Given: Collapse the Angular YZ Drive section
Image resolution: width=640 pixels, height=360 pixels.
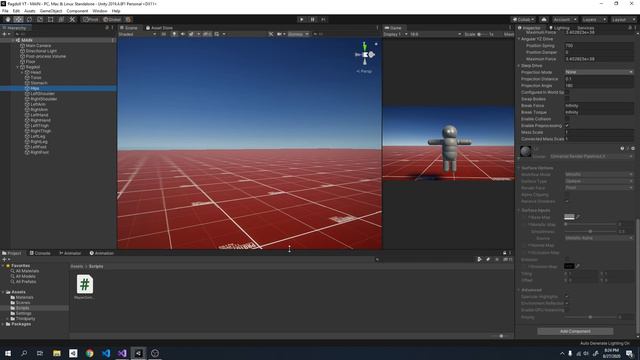Looking at the screenshot, I should (x=519, y=39).
